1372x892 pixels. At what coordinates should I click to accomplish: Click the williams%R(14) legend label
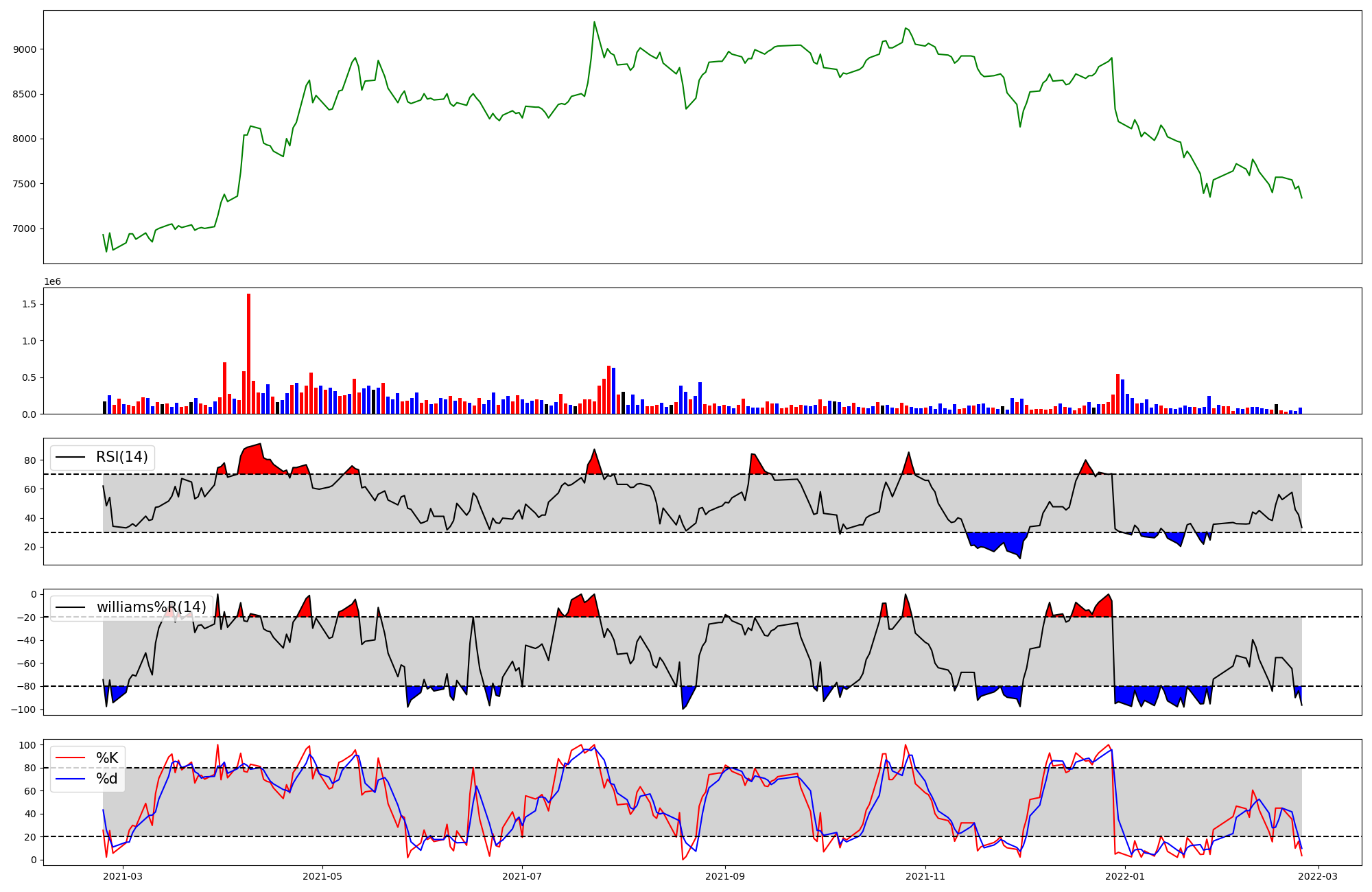click(x=151, y=607)
